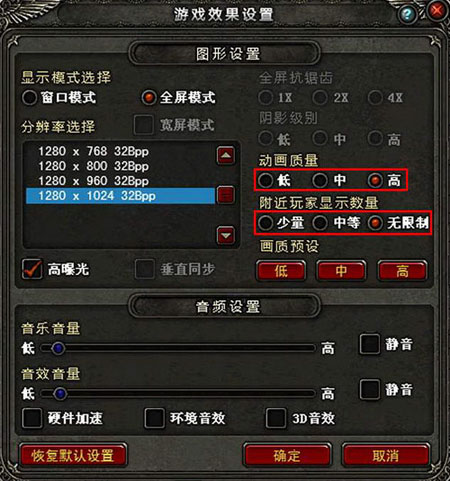Click the 音乐音量 slider handle
450x481 pixels.
58,348
